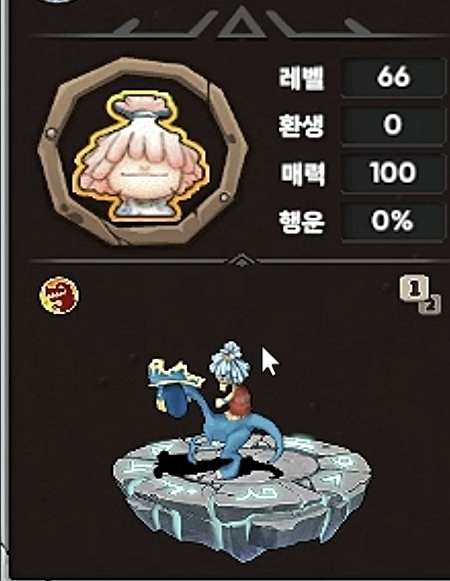Click the 환생 value field showing 0

coord(393,125)
